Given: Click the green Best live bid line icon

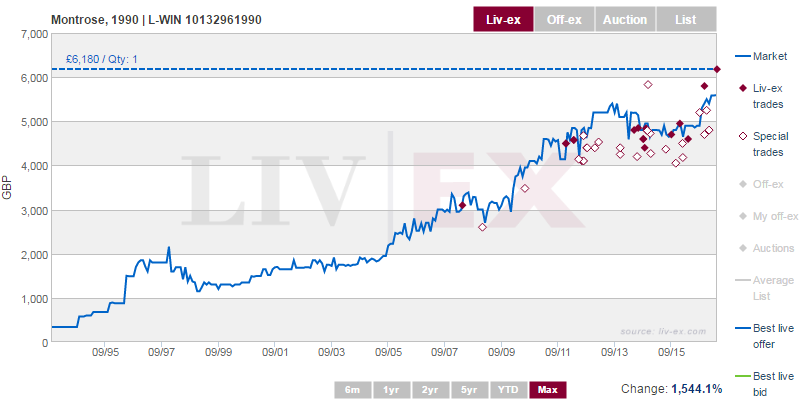Looking at the screenshot, I should 741,376.
